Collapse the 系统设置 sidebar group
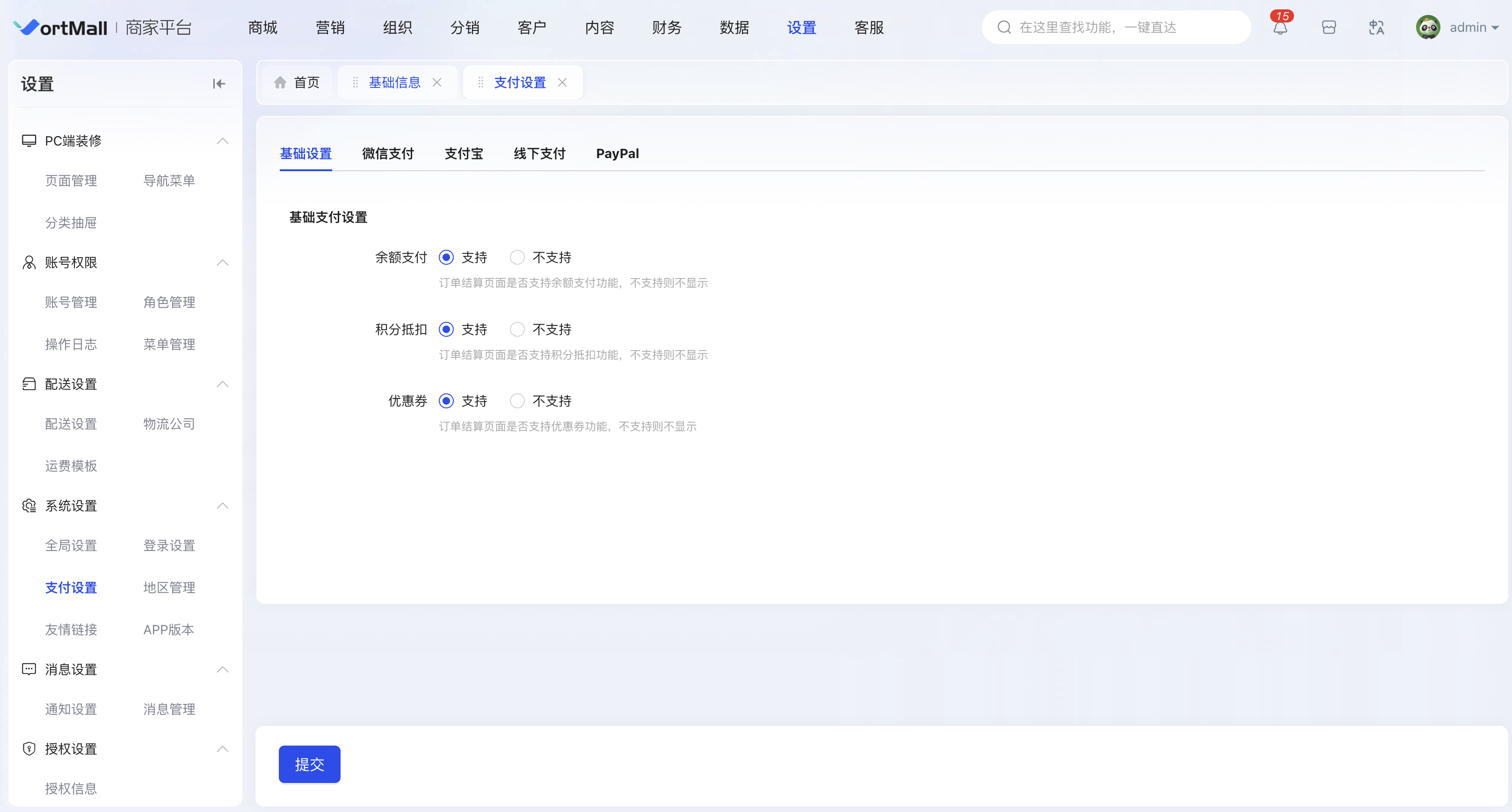 click(x=223, y=506)
